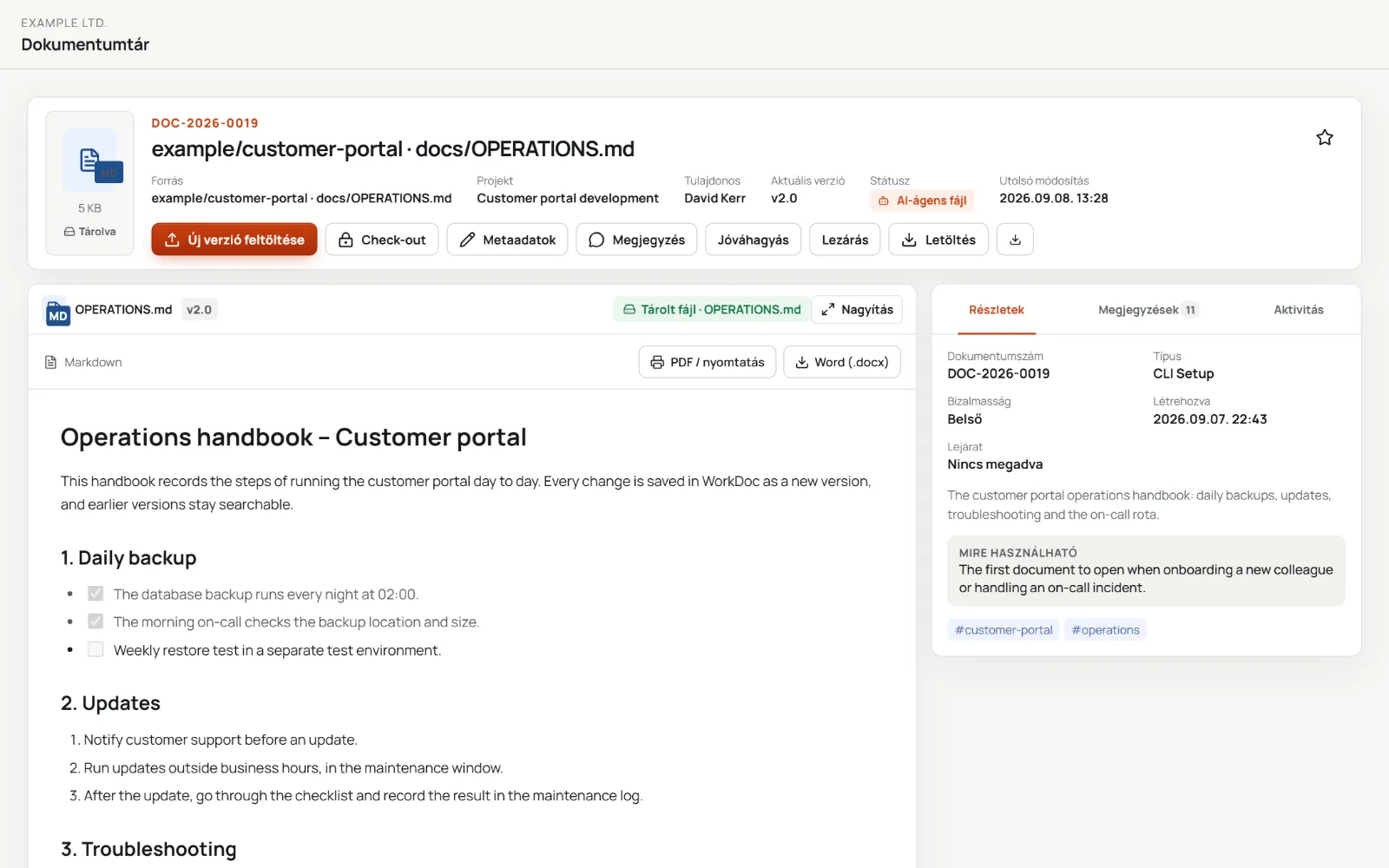The width and height of the screenshot is (1389, 868).
Task: Click the Belső confidentiality value
Action: click(964, 419)
